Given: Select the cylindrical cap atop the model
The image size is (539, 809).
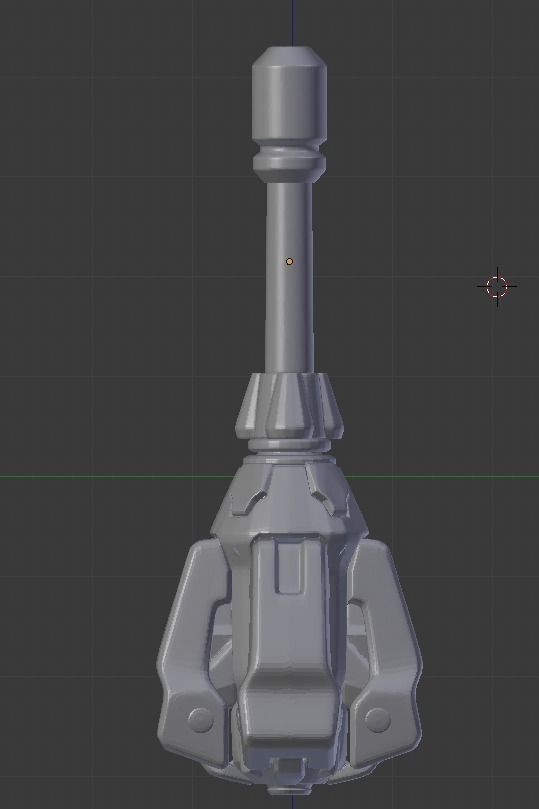Looking at the screenshot, I should click(289, 93).
